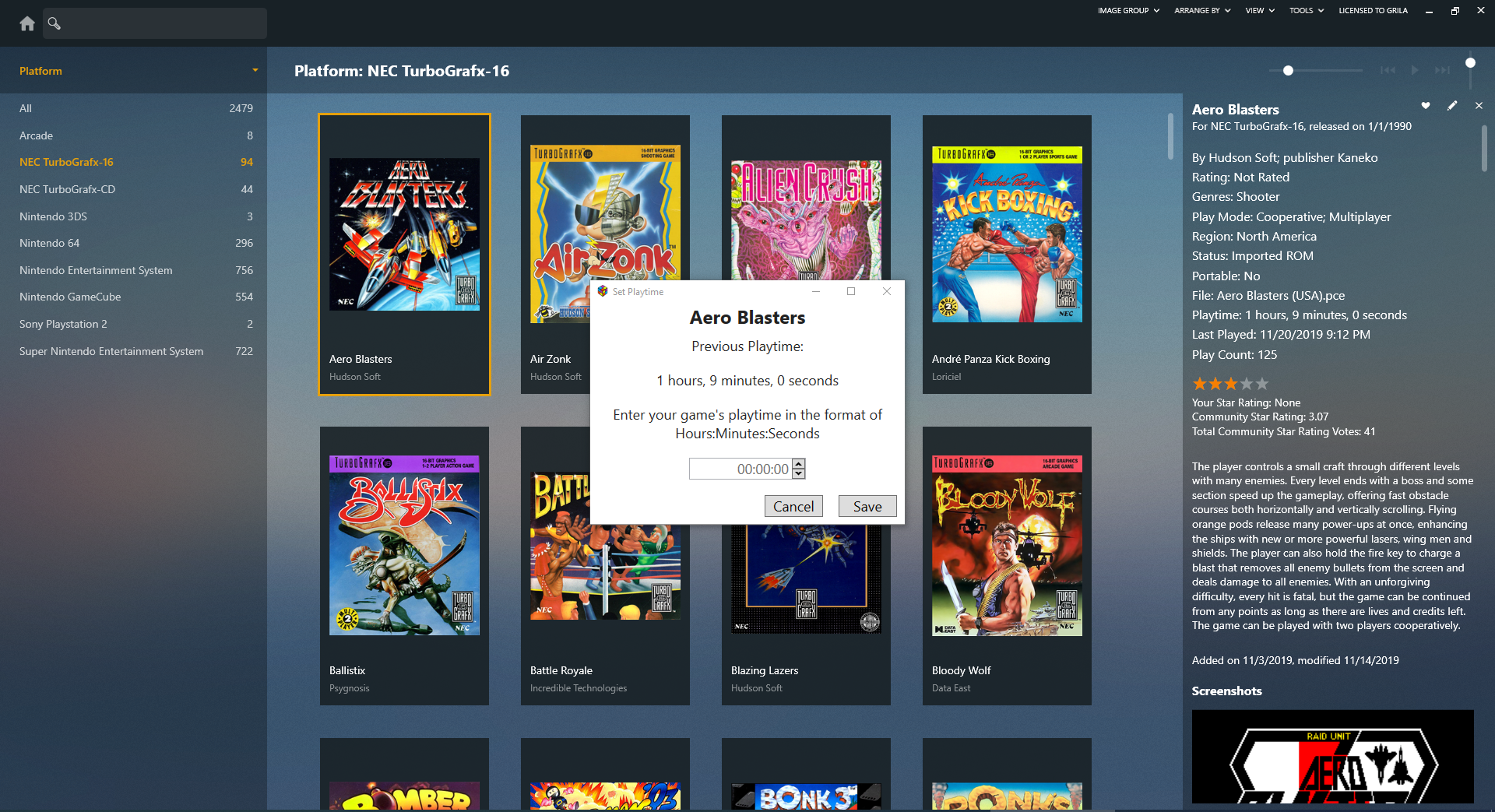Viewport: 1495px width, 812px height.
Task: Select Sony Playstation 2 platform
Action: [x=134, y=324]
